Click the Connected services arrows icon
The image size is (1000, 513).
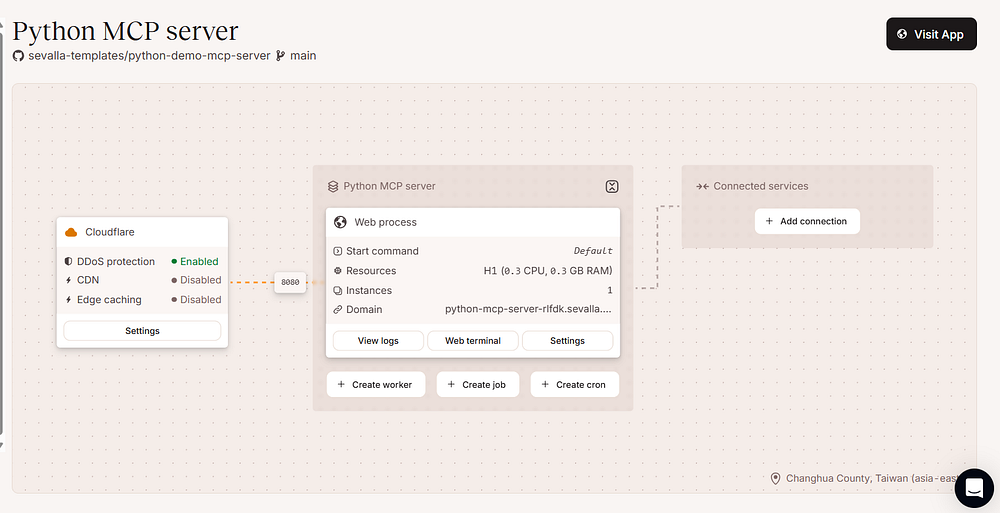[x=702, y=186]
